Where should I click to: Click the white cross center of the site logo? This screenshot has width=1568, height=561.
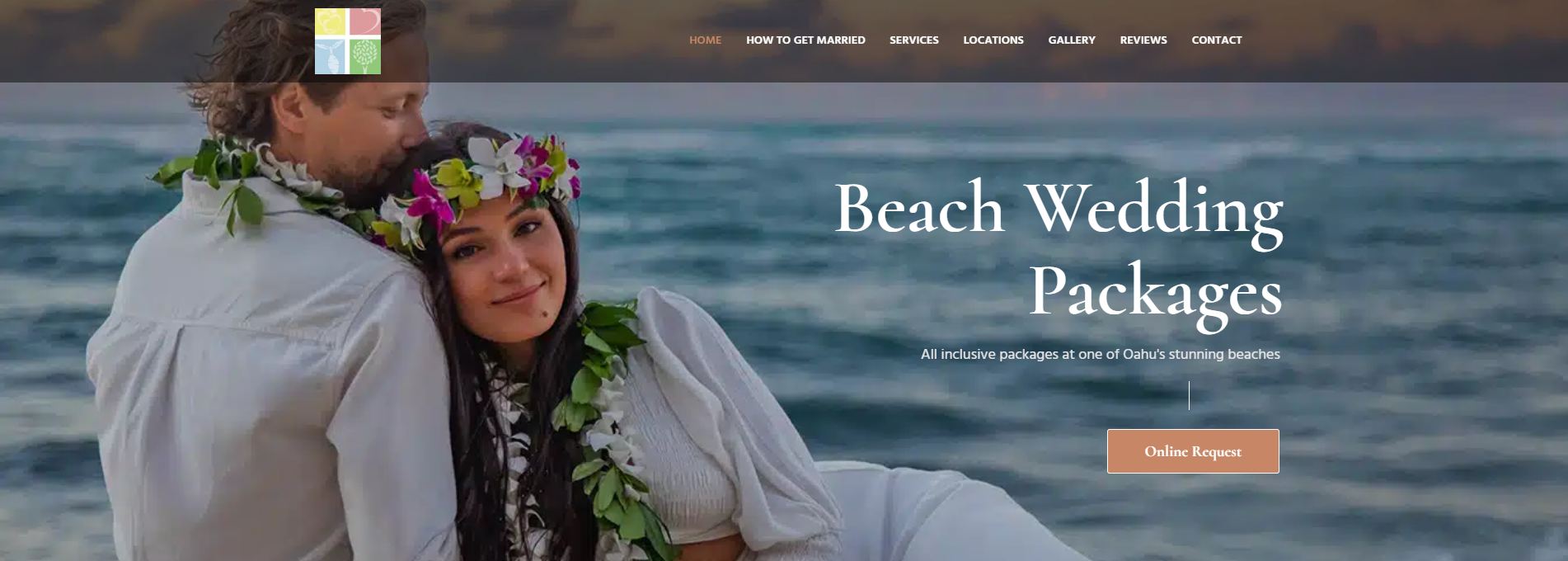[347, 39]
